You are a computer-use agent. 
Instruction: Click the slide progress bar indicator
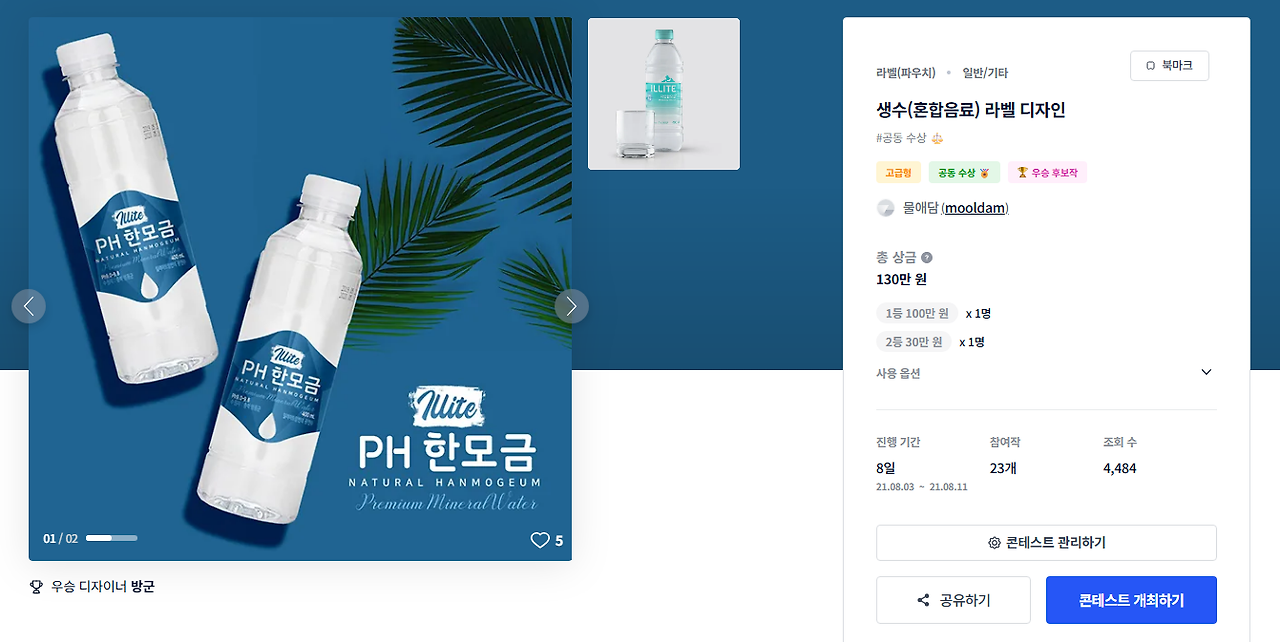click(x=111, y=538)
